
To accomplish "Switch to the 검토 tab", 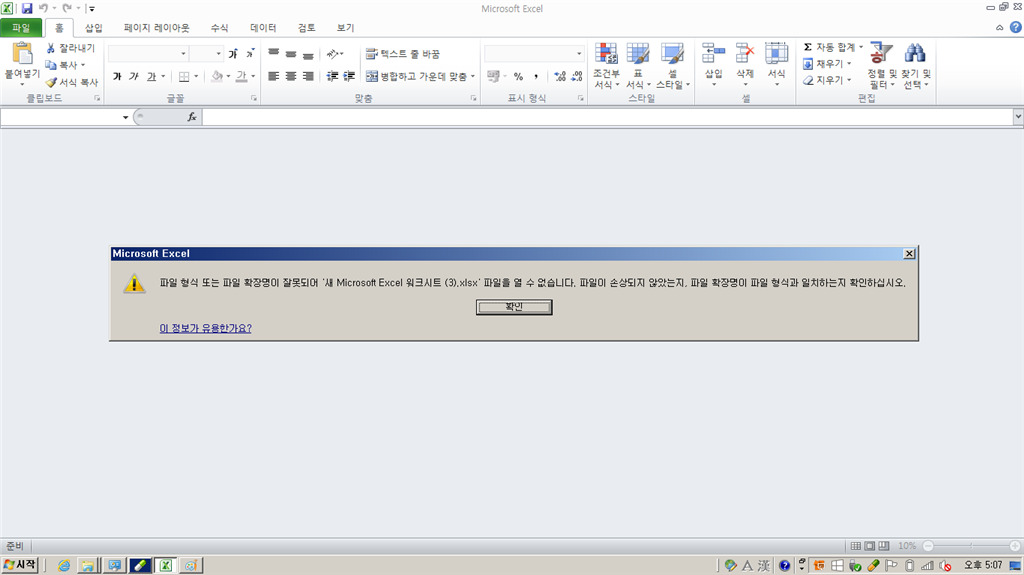I will 306,27.
